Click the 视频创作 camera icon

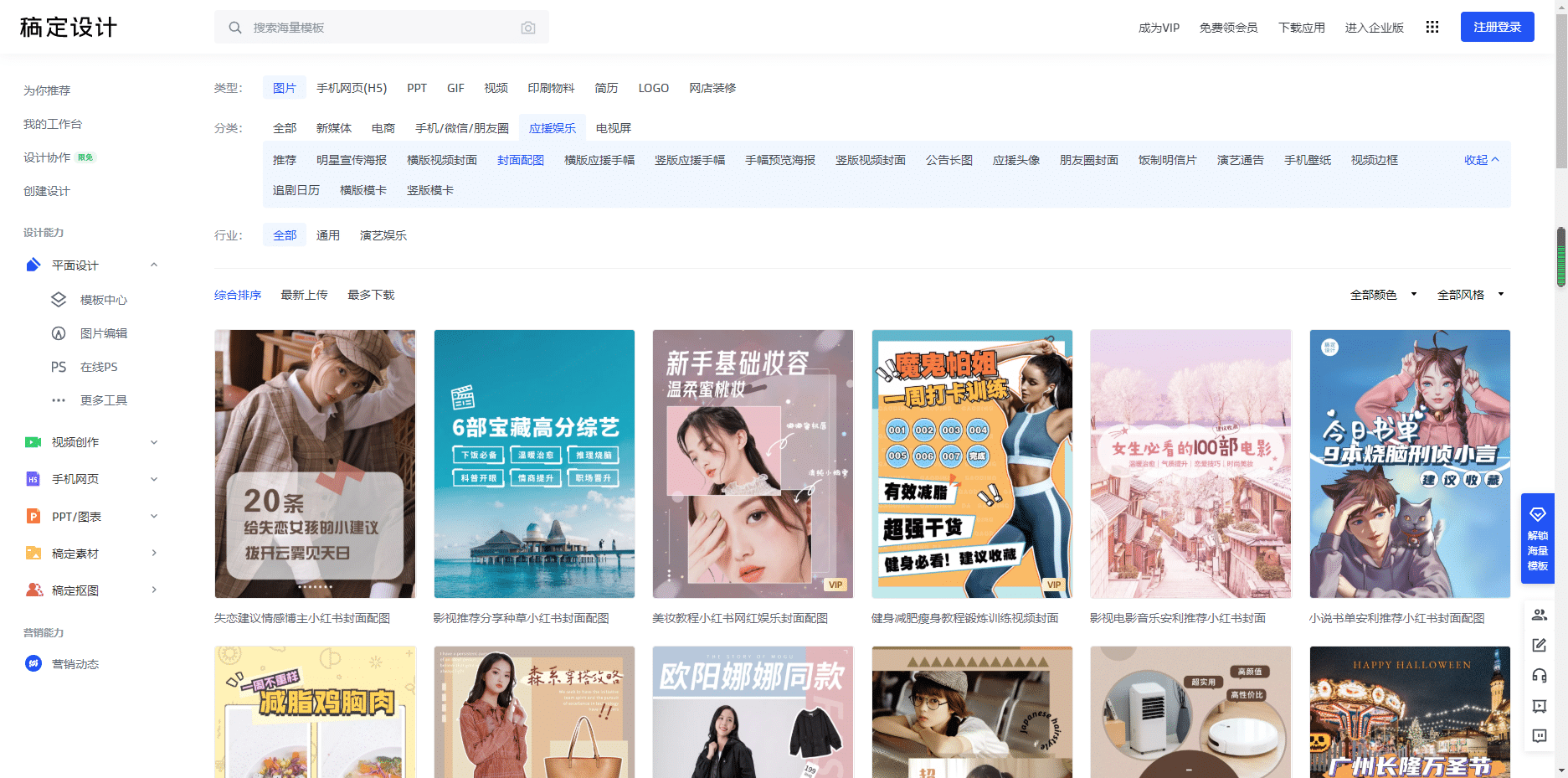pyautogui.click(x=33, y=442)
